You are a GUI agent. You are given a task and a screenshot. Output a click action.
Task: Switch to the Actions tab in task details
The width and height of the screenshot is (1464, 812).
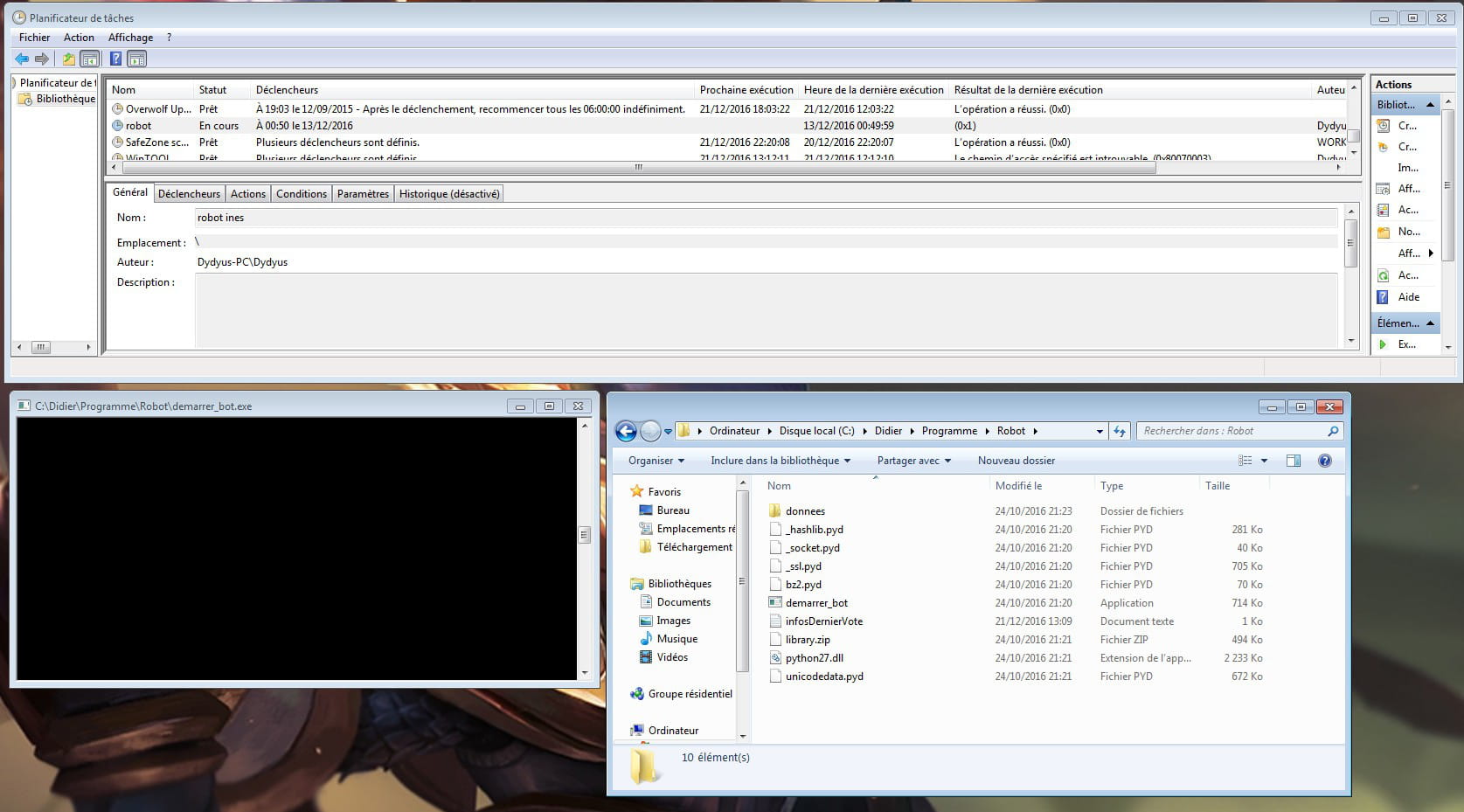tap(248, 194)
